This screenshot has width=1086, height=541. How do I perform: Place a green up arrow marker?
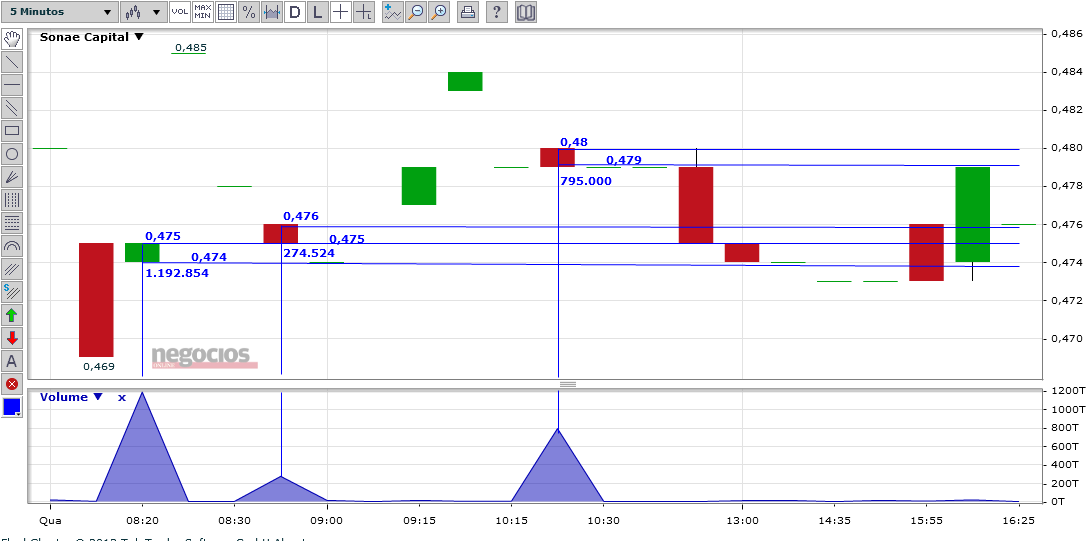point(12,315)
